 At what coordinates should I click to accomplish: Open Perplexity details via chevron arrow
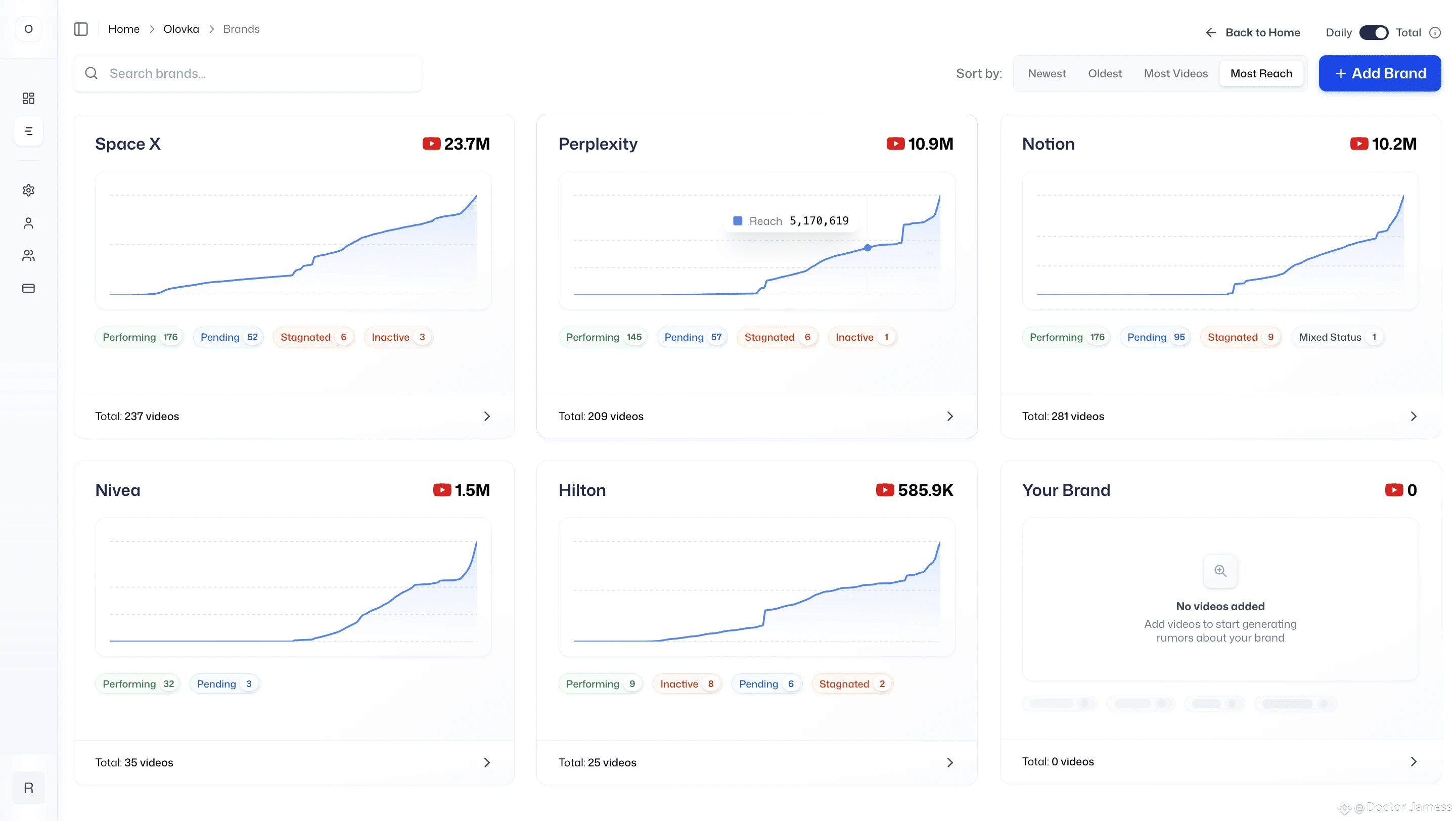click(x=949, y=417)
